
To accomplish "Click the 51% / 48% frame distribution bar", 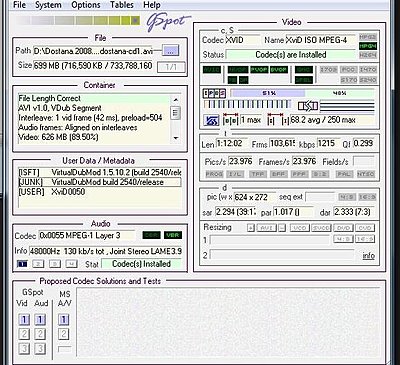I will pos(303,93).
